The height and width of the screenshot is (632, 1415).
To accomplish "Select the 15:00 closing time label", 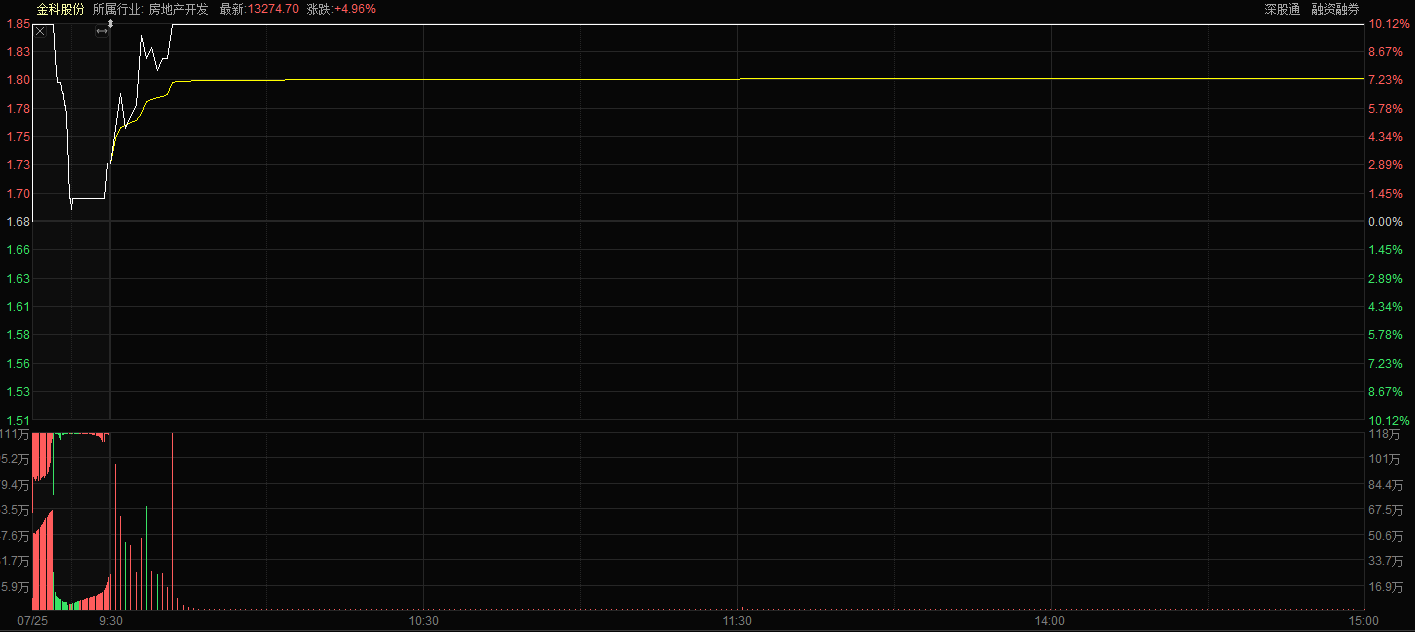I will (x=1363, y=621).
